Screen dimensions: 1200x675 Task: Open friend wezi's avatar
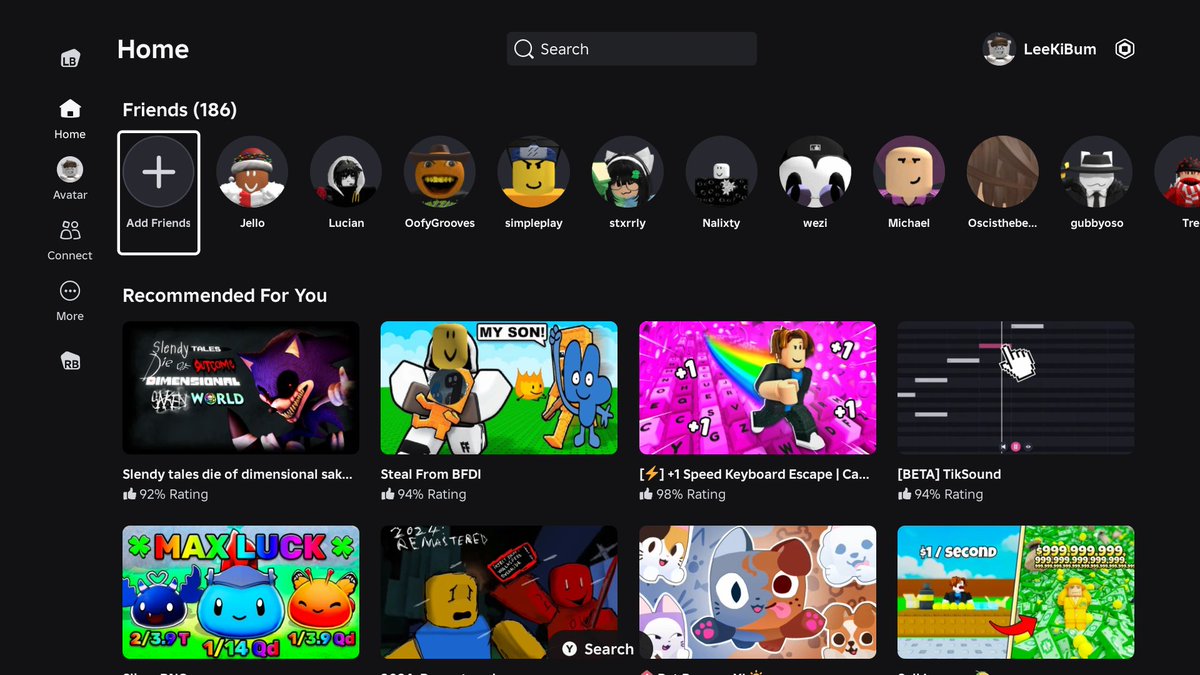click(815, 172)
